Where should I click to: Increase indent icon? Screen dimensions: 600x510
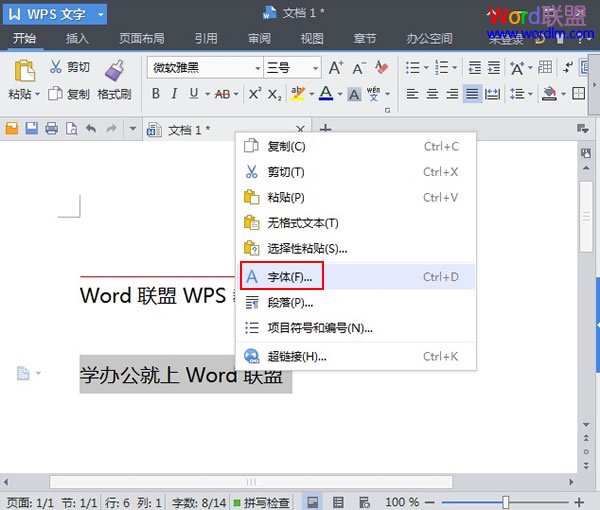click(x=494, y=68)
